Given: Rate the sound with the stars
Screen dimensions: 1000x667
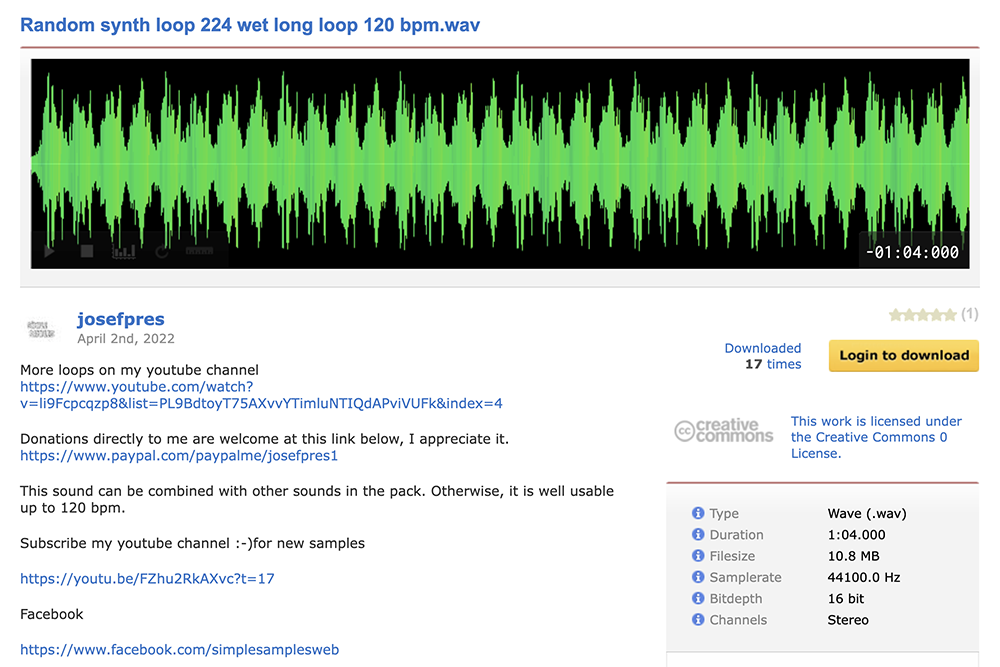Looking at the screenshot, I should click(923, 314).
